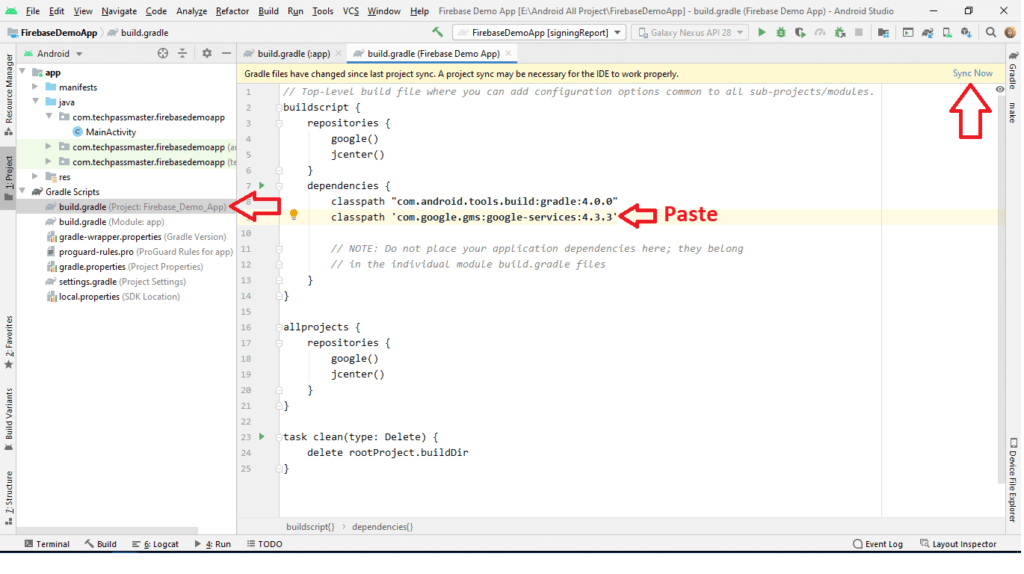
Task: Open the Event Log
Action: [x=878, y=544]
